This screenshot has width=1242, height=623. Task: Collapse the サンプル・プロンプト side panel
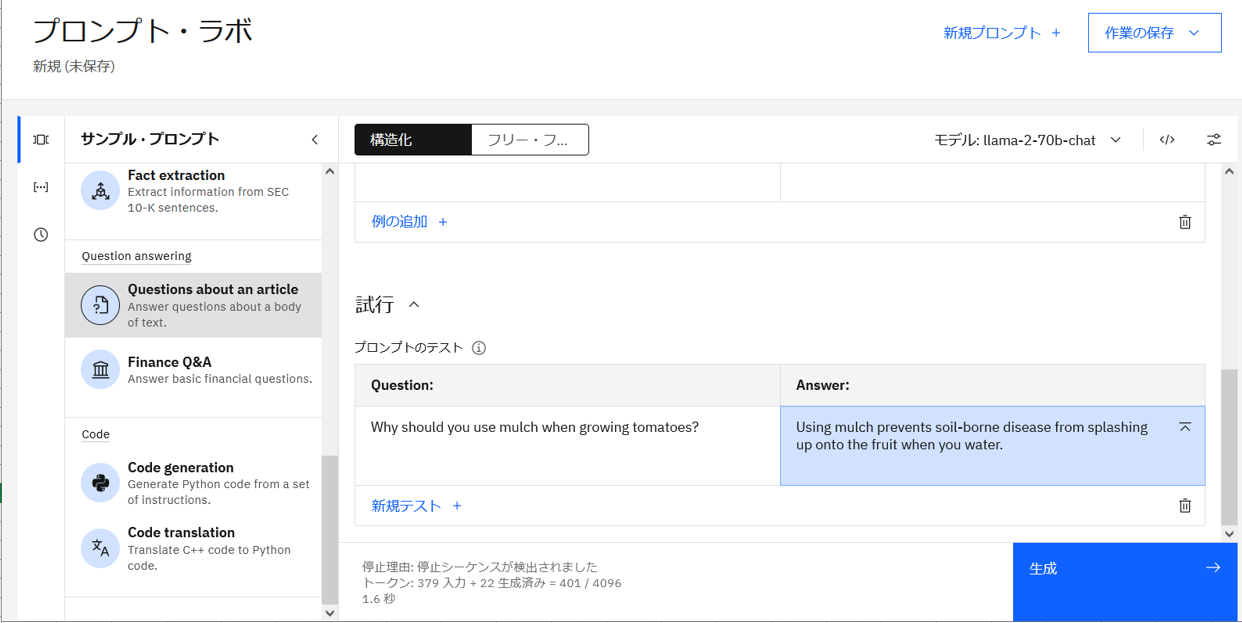pyautogui.click(x=315, y=140)
